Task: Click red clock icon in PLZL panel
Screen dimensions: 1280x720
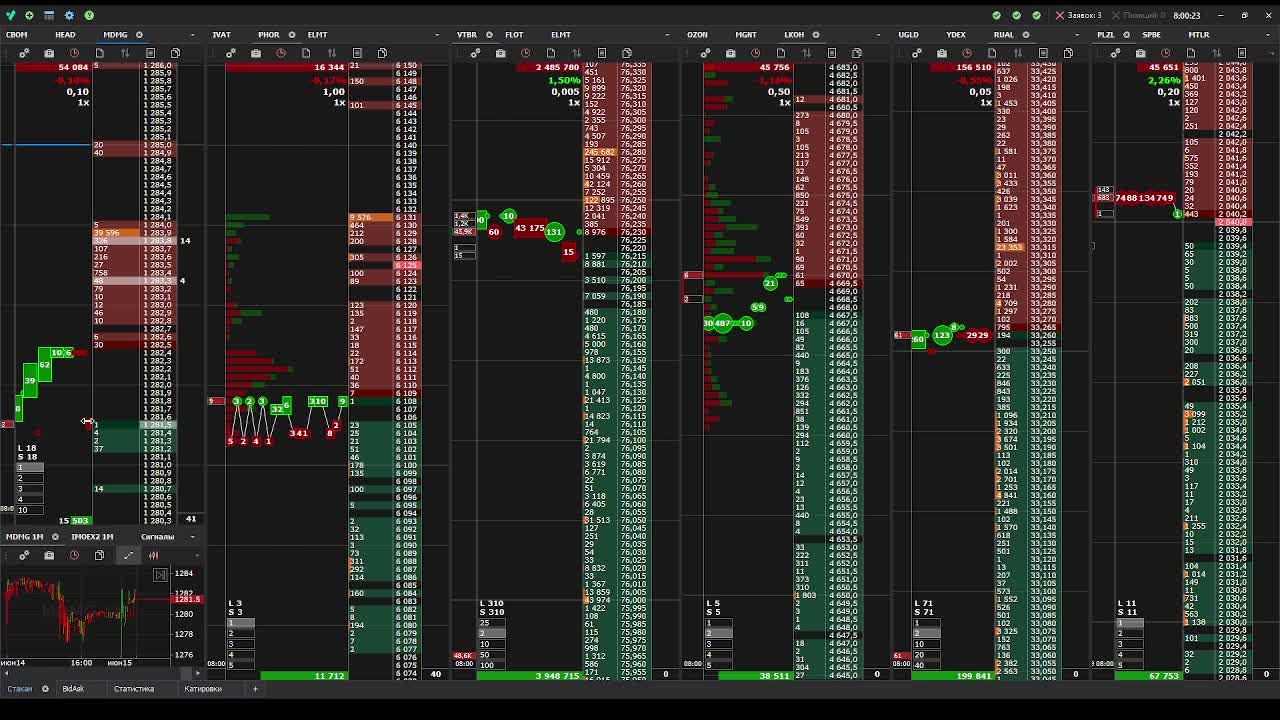Action: pos(1165,53)
